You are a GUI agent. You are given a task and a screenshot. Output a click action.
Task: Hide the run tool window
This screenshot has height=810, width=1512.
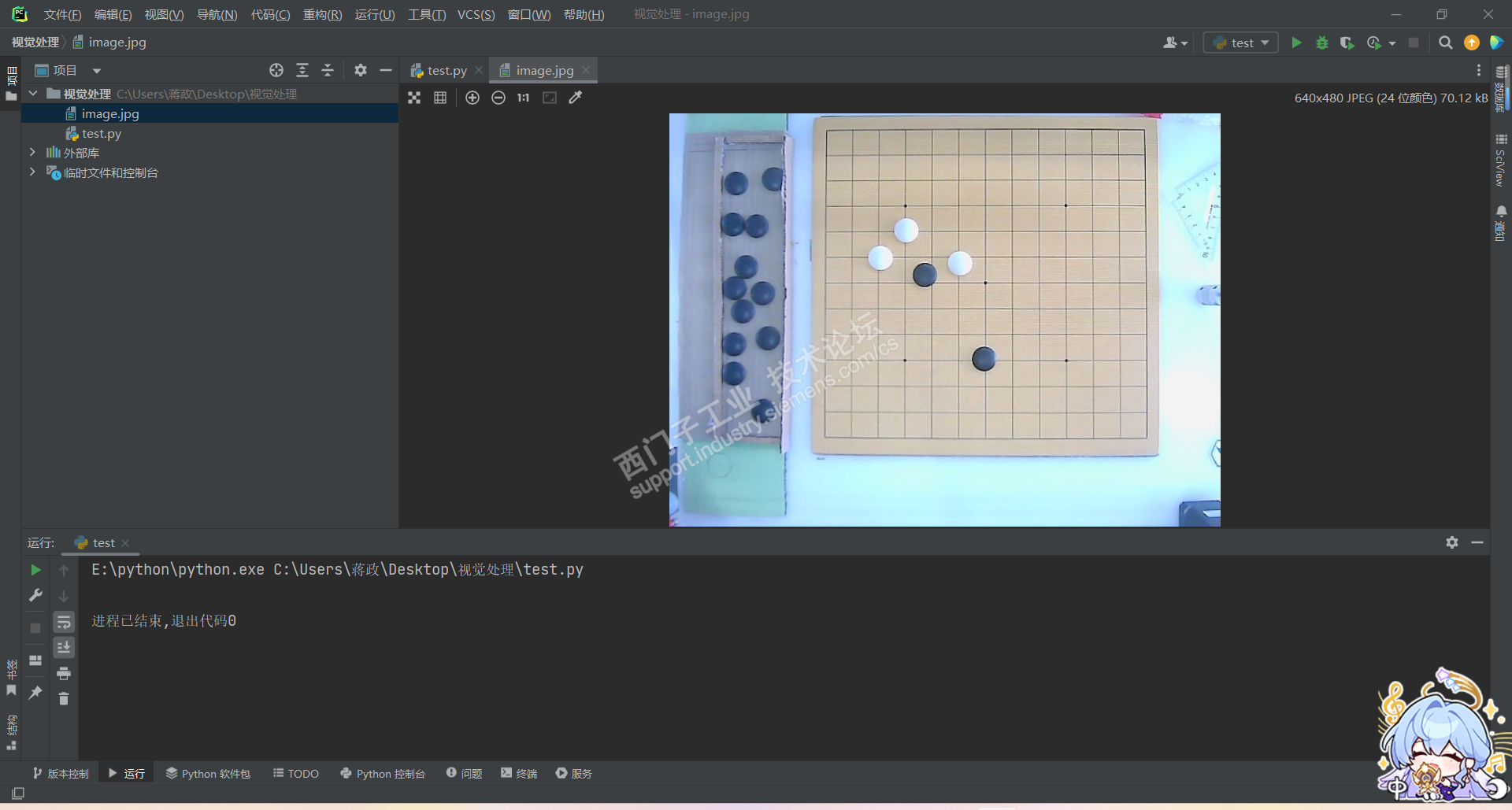1477,542
